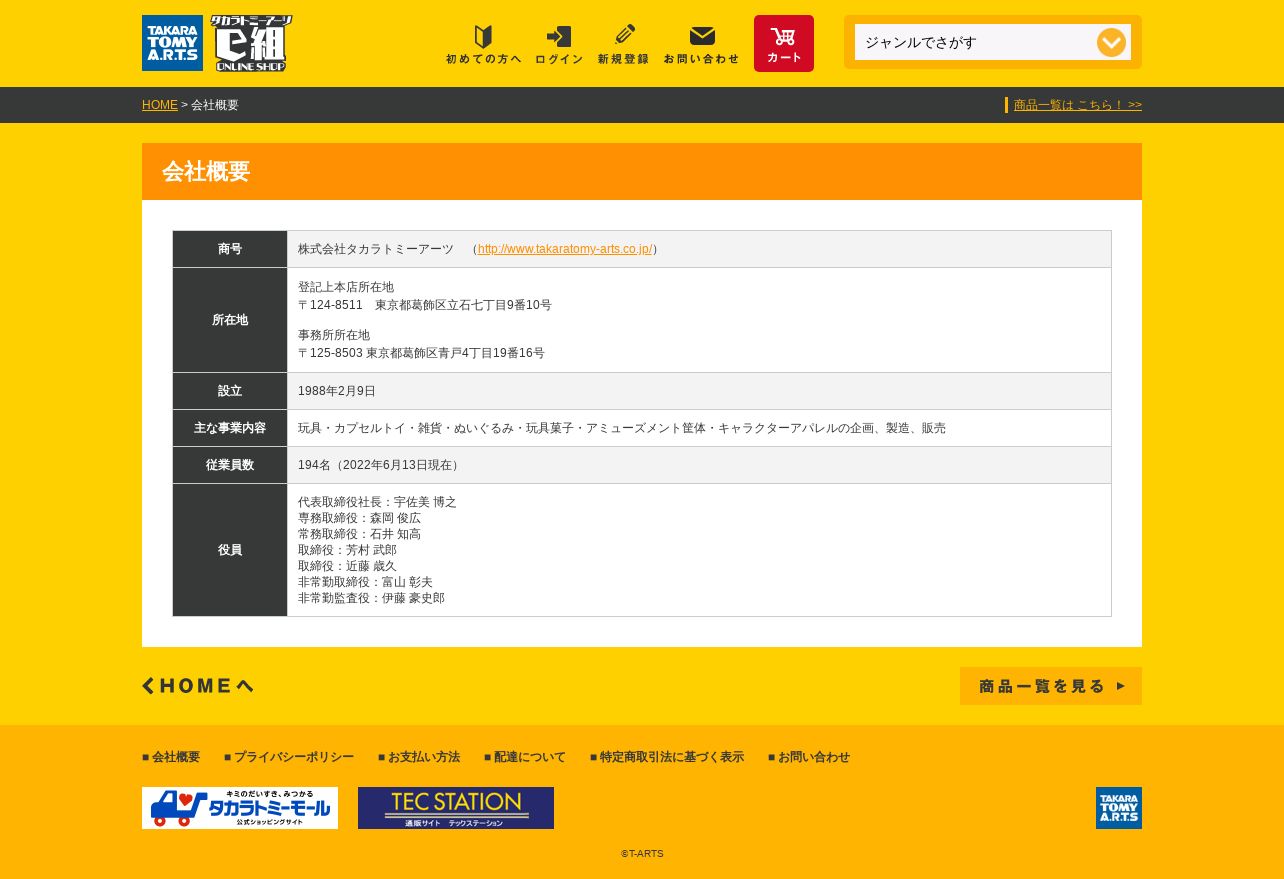Open footer プライバシーポリシー link
Image resolution: width=1284 pixels, height=879 pixels.
(x=289, y=757)
